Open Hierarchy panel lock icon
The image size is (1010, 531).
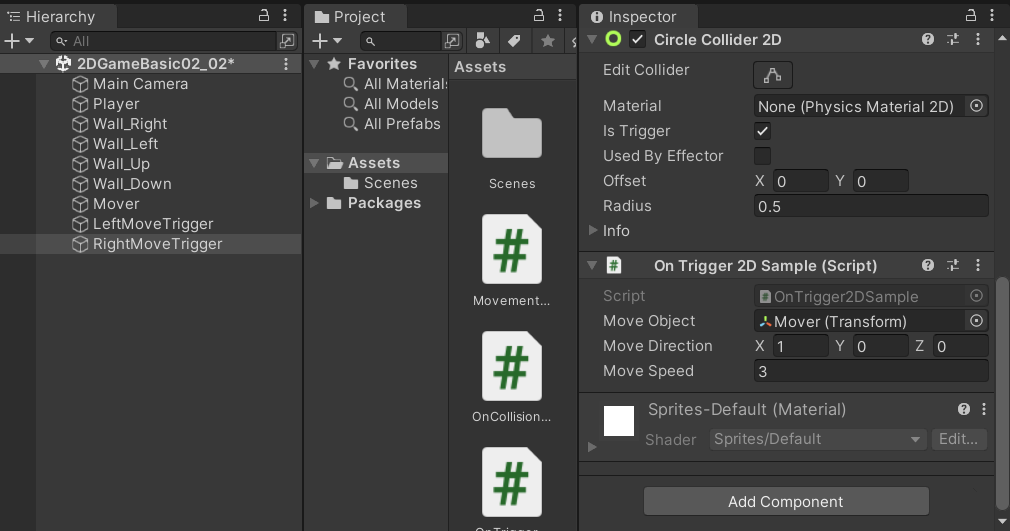point(263,15)
